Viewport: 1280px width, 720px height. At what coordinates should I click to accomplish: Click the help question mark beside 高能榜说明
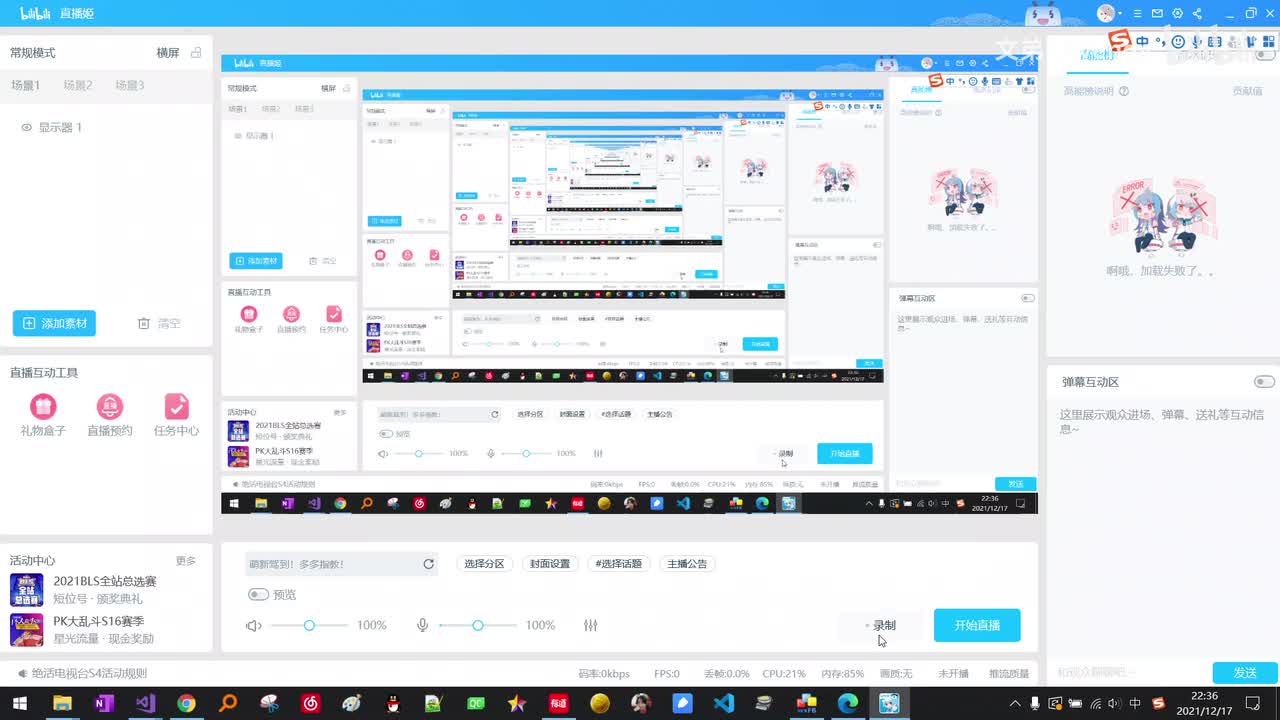[x=1124, y=91]
